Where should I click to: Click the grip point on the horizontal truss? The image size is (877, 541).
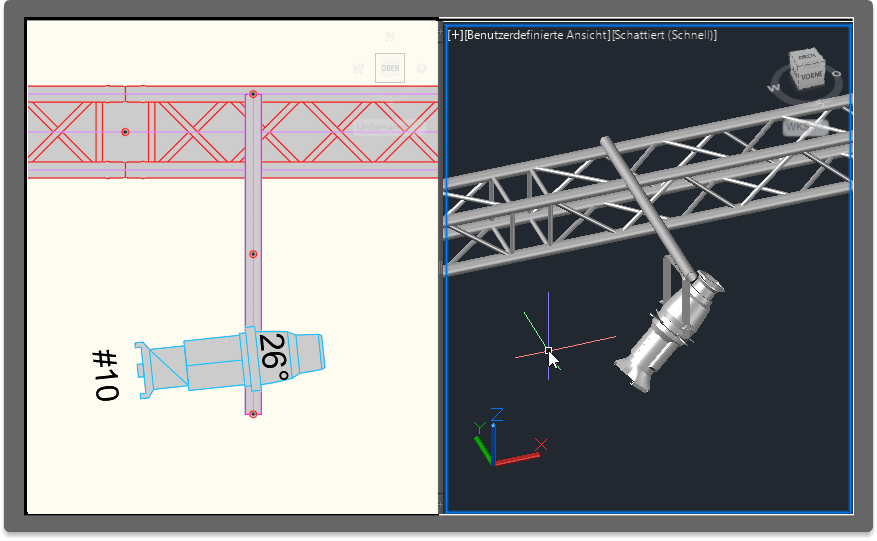[x=125, y=132]
